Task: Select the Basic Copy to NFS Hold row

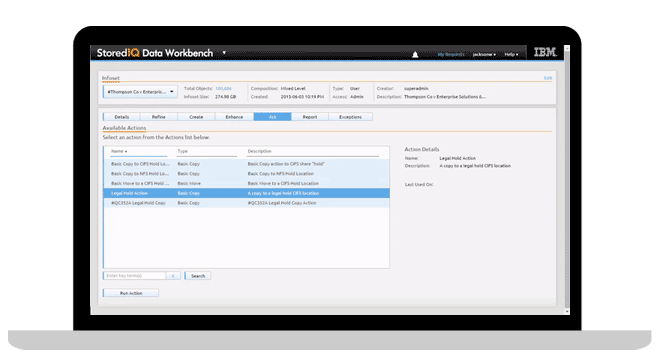Action: [247, 173]
